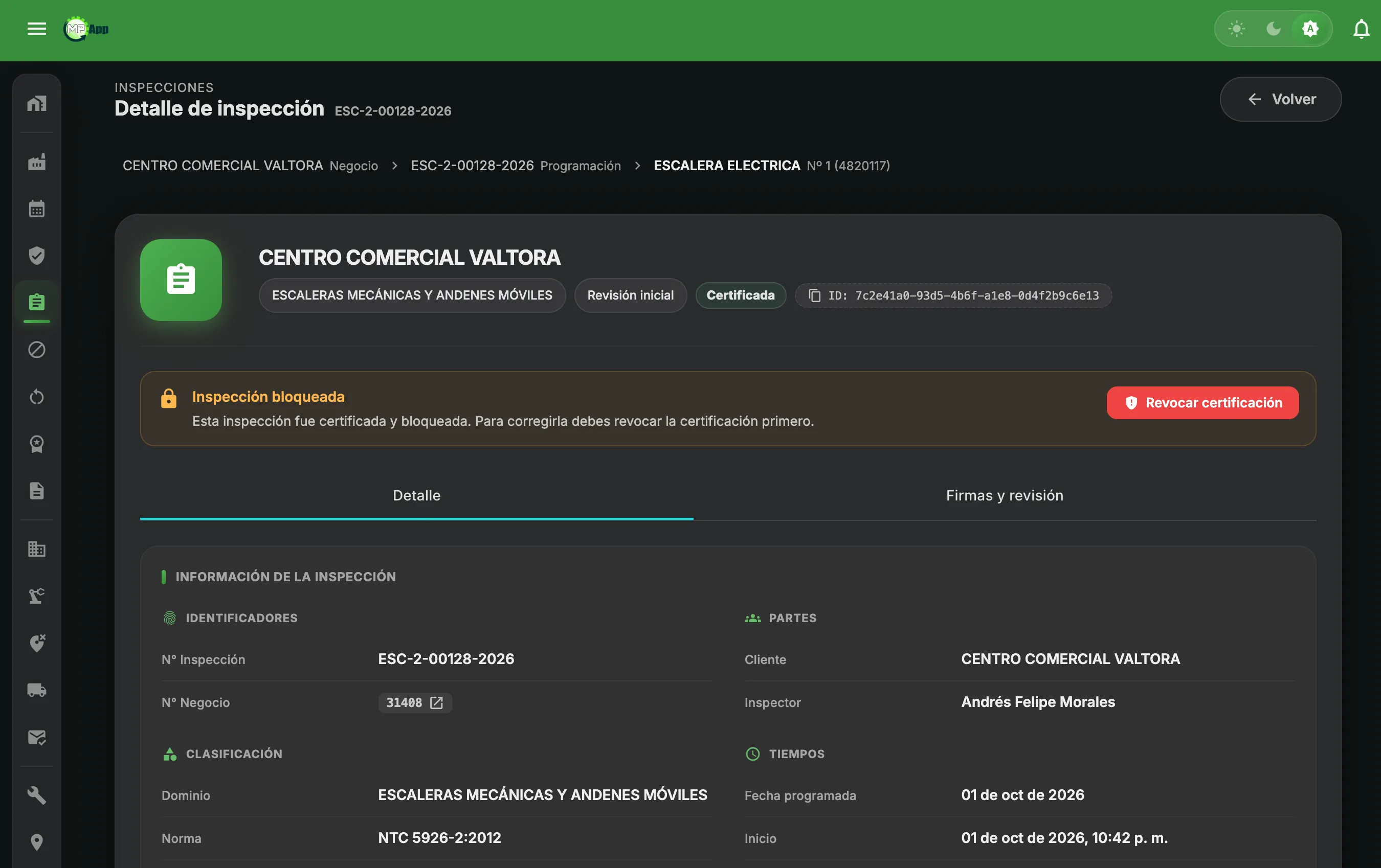Viewport: 1381px width, 868px height.
Task: Open CENTRO COMERCIAL VALTORA Negocio breadcrumb
Action: tap(250, 166)
